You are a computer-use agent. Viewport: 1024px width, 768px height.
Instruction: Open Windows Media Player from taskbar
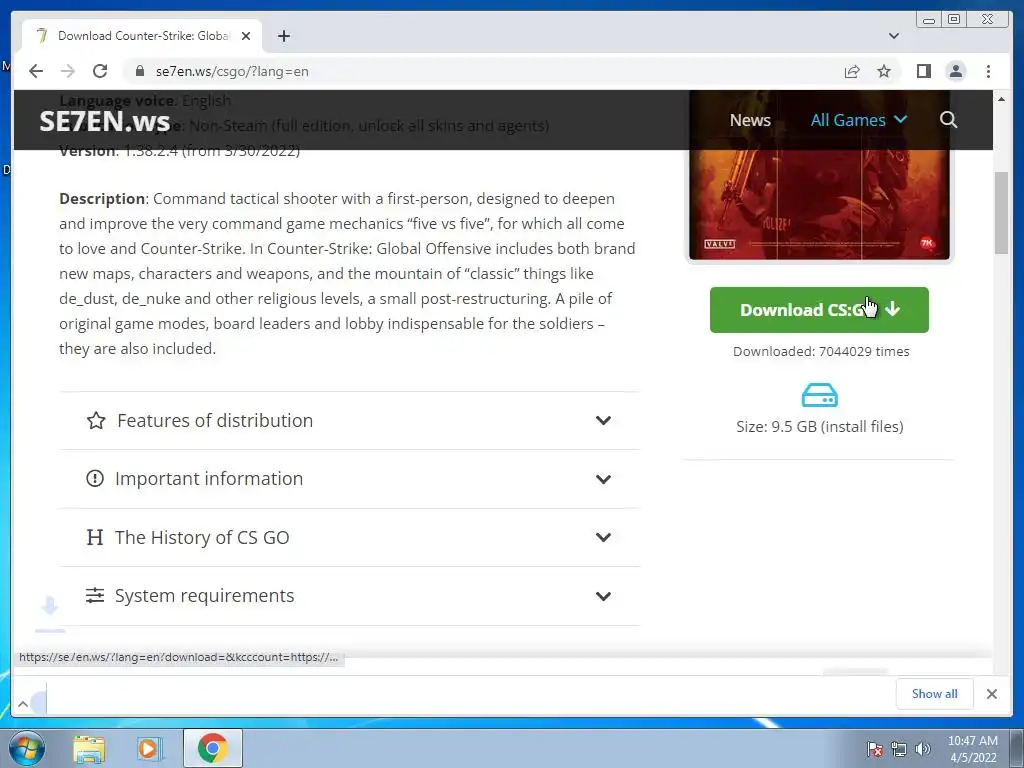point(149,748)
